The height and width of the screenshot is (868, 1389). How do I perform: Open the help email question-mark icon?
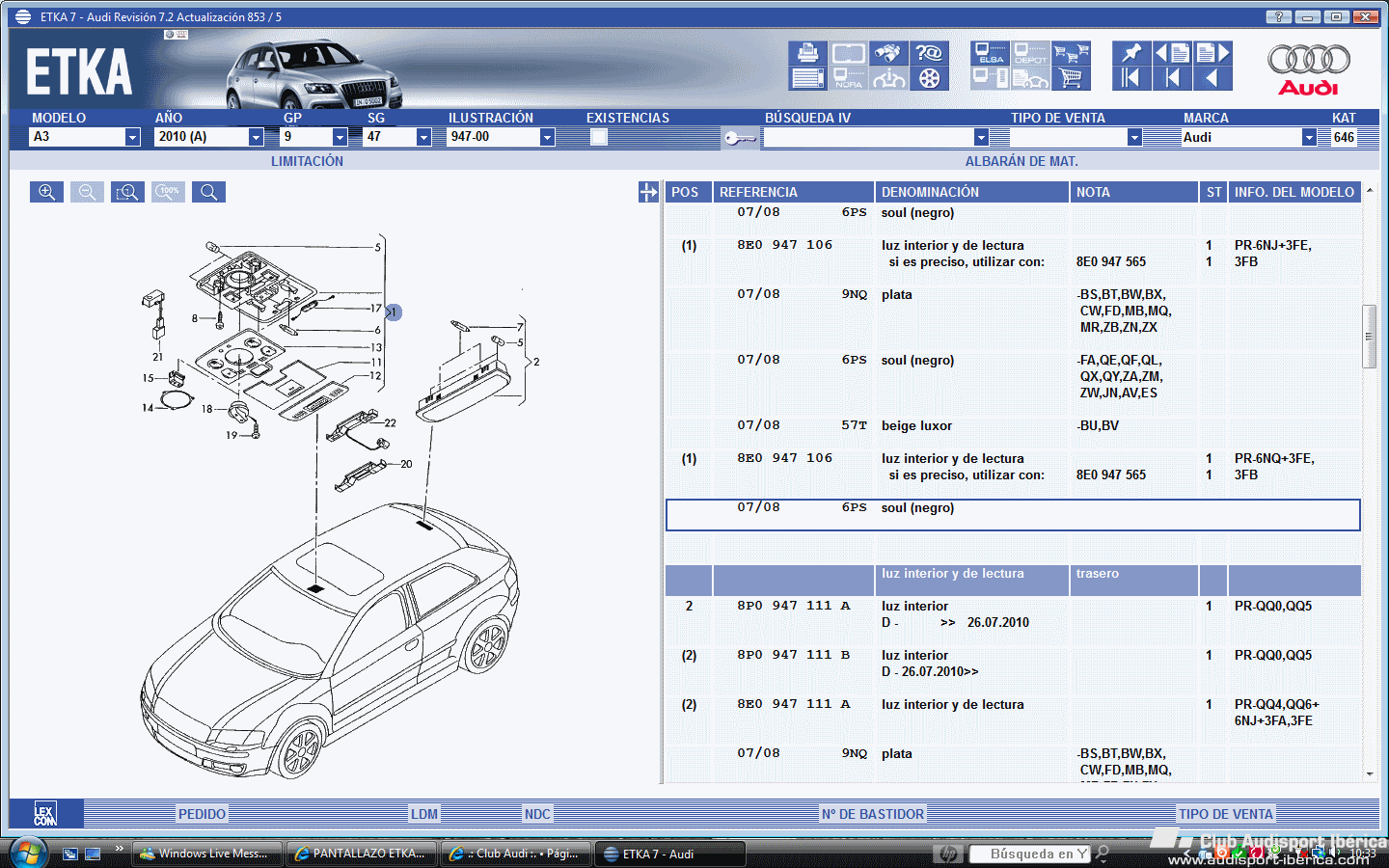[x=929, y=53]
